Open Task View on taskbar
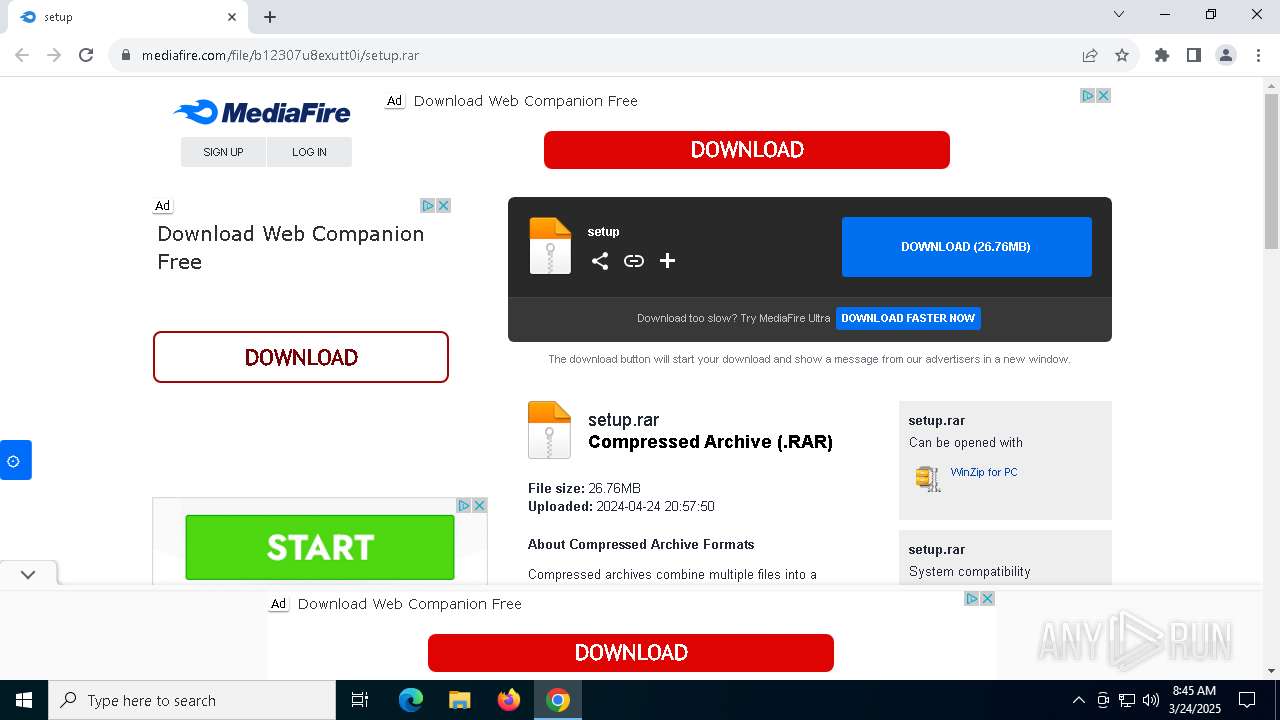The width and height of the screenshot is (1280, 720). 360,700
